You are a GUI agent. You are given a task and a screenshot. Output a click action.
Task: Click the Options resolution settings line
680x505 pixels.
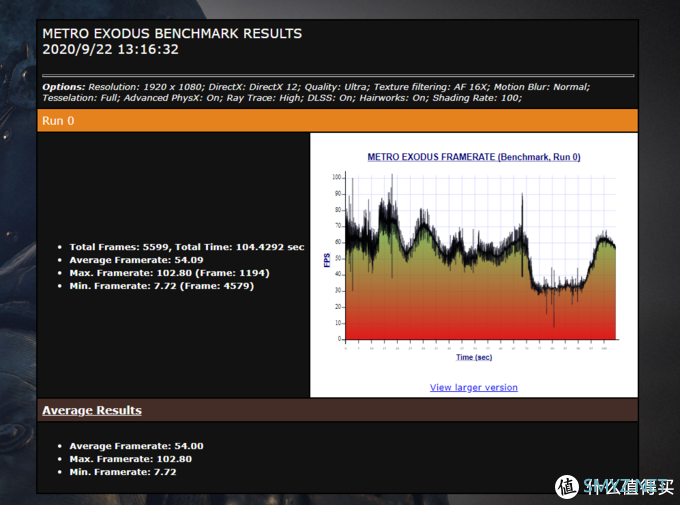316,87
